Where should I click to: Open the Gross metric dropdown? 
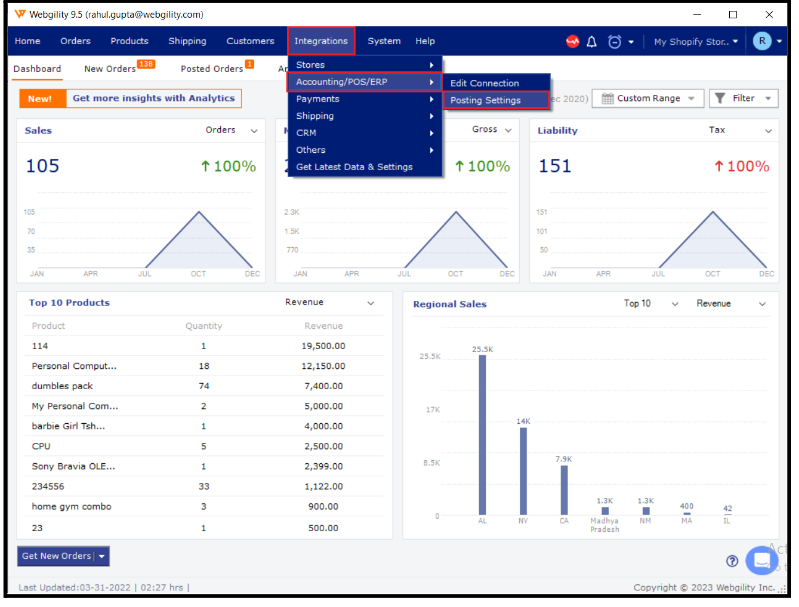click(x=491, y=130)
